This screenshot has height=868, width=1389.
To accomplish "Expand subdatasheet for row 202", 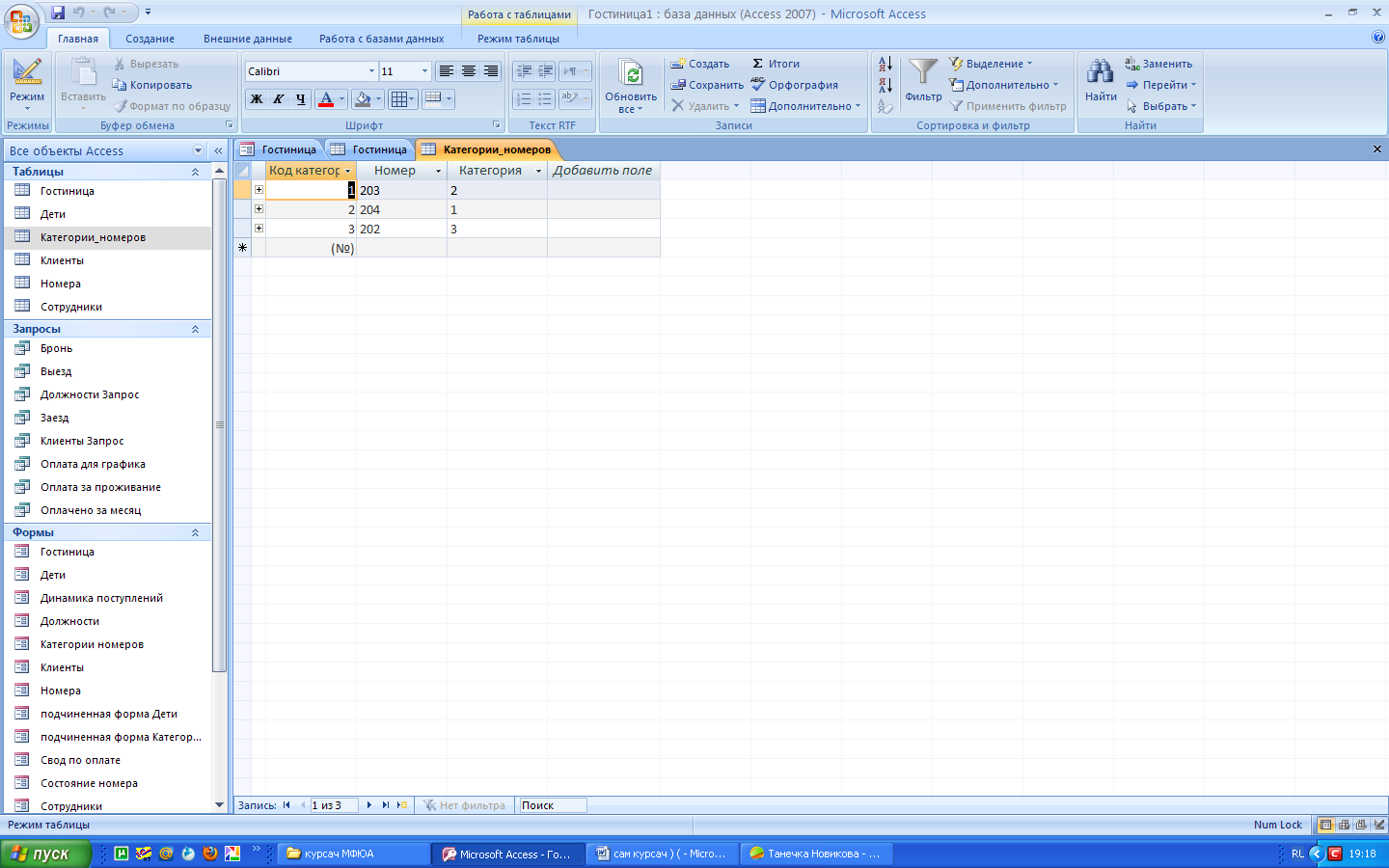I will pyautogui.click(x=259, y=229).
